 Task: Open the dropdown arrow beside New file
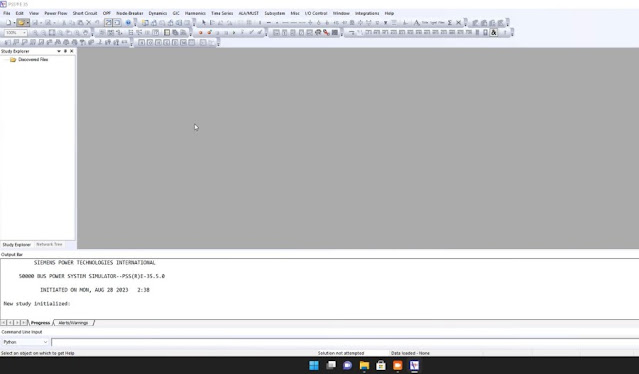point(14,23)
